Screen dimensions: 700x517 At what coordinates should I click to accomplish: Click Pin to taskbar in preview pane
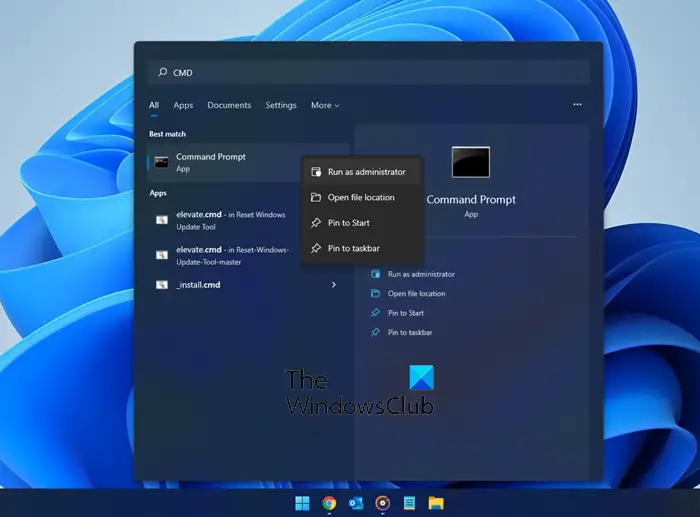410,333
